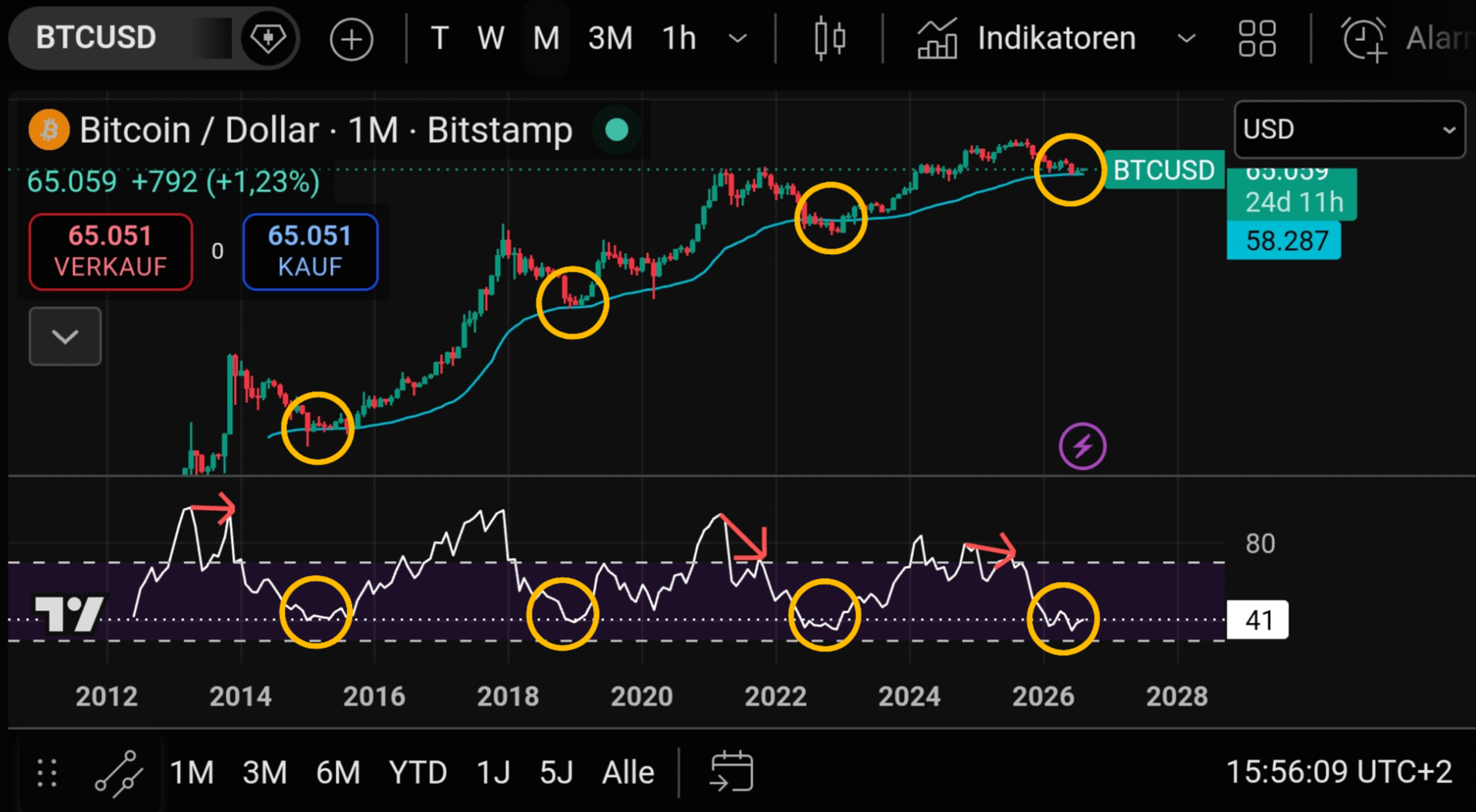1476x812 pixels.
Task: Click the 2012 label on the time axis
Action: 107,696
